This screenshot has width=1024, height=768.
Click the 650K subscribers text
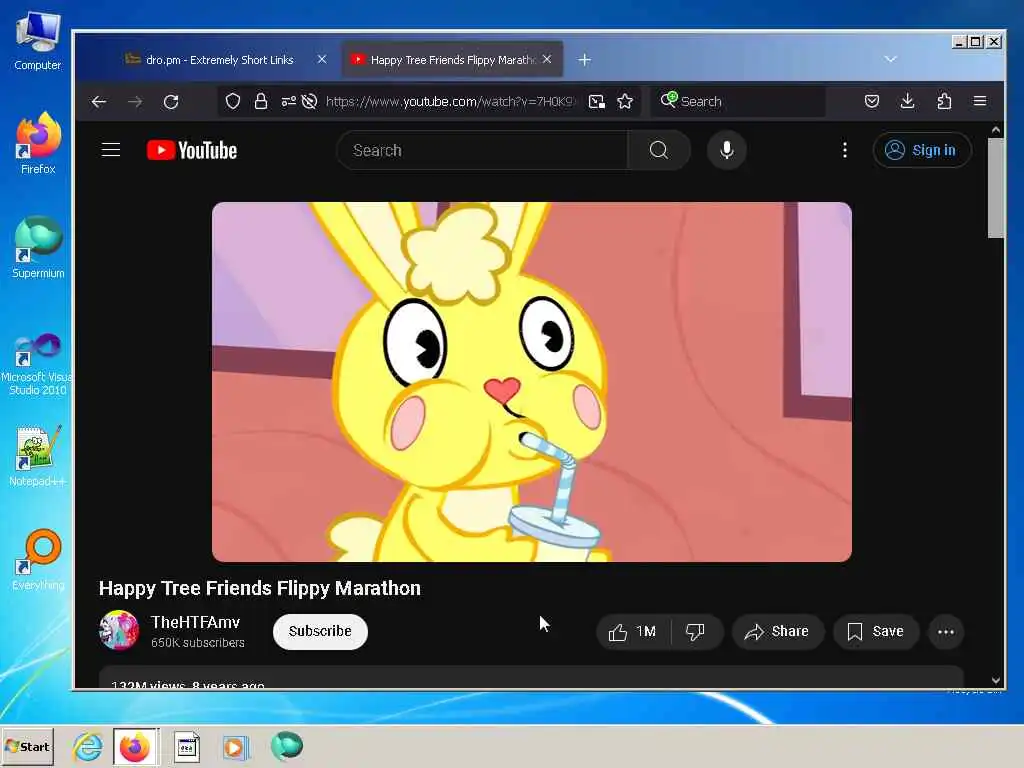point(197,643)
